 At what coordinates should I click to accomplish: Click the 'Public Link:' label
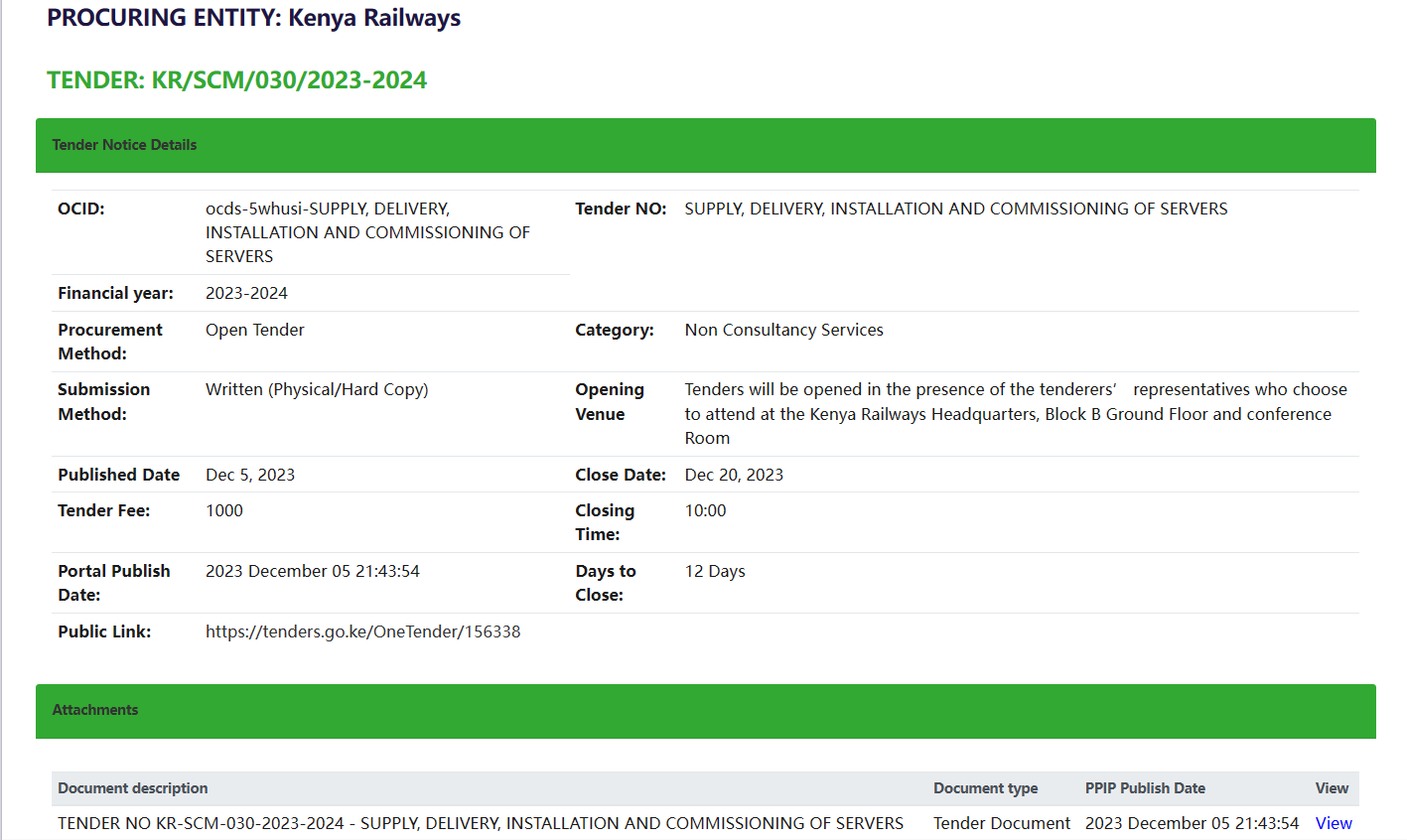(x=104, y=631)
